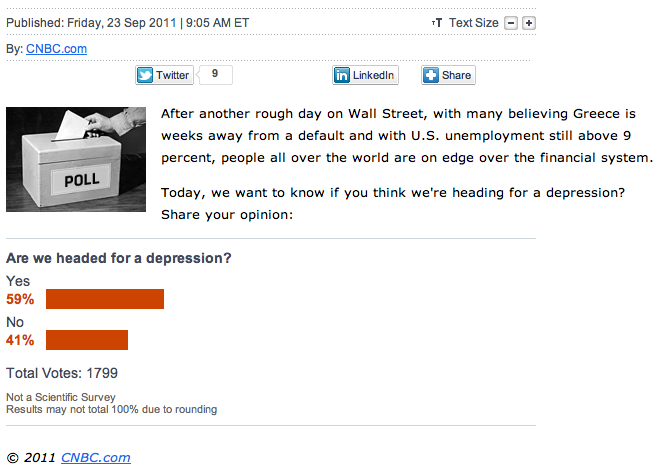Image resolution: width=670 pixels, height=472 pixels.
Task: Click the 41% No percentage
Action: tap(20, 340)
